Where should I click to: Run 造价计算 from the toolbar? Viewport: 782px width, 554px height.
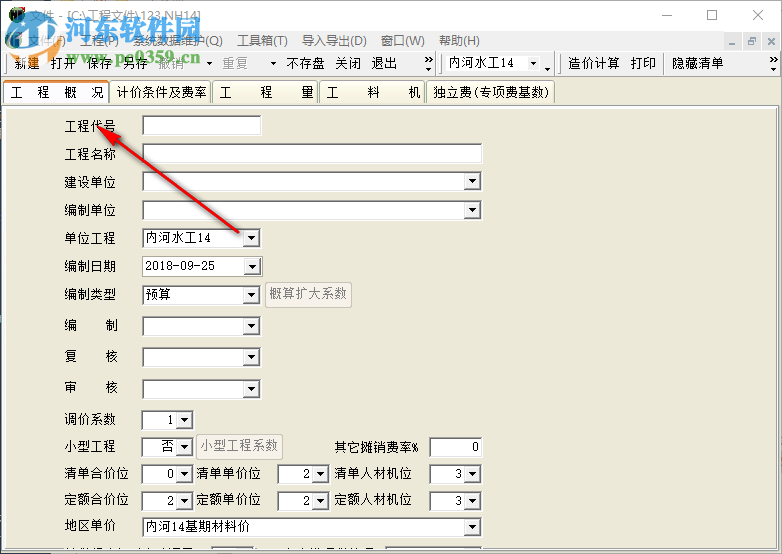tap(593, 63)
